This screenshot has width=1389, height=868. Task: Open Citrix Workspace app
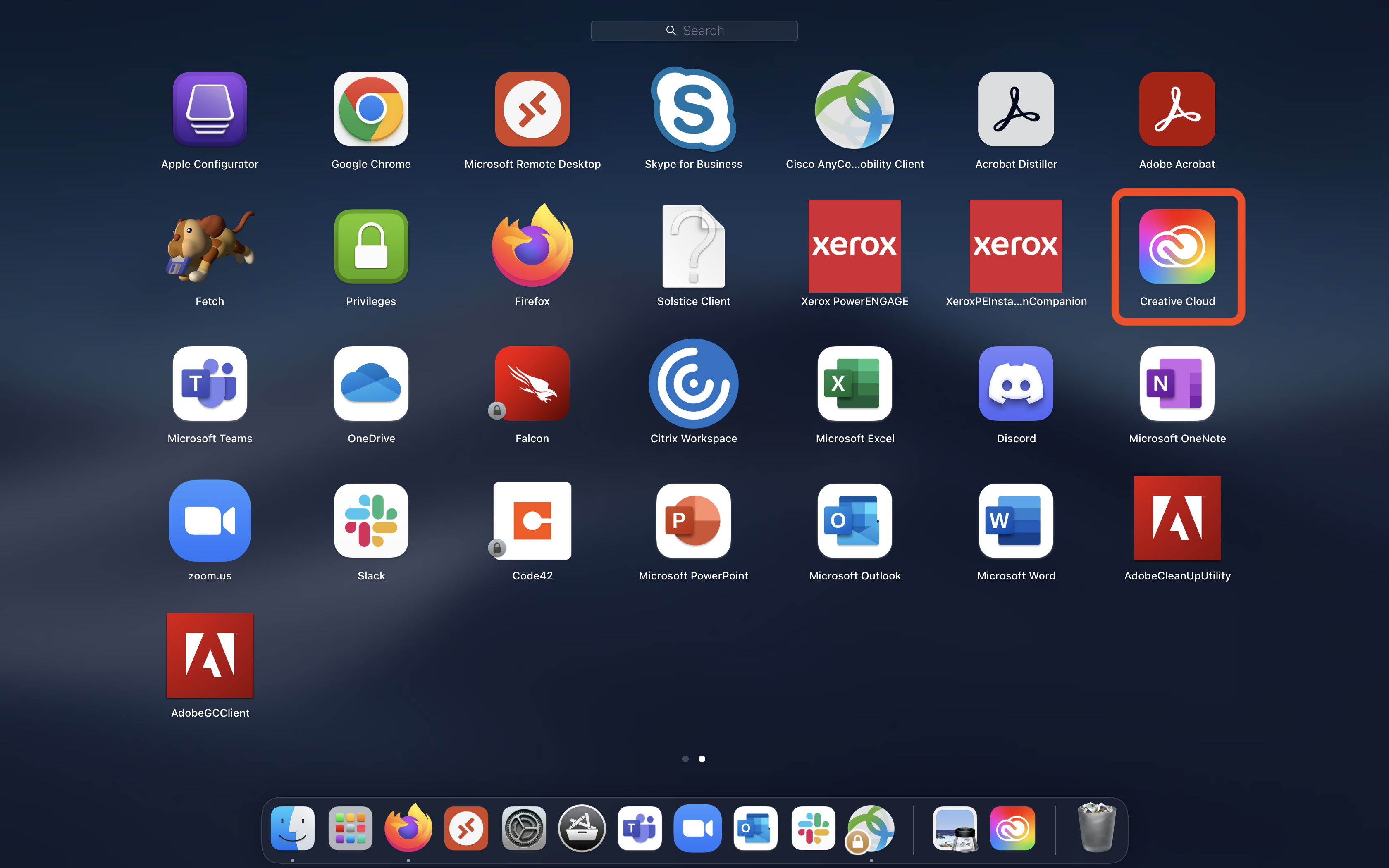(693, 384)
